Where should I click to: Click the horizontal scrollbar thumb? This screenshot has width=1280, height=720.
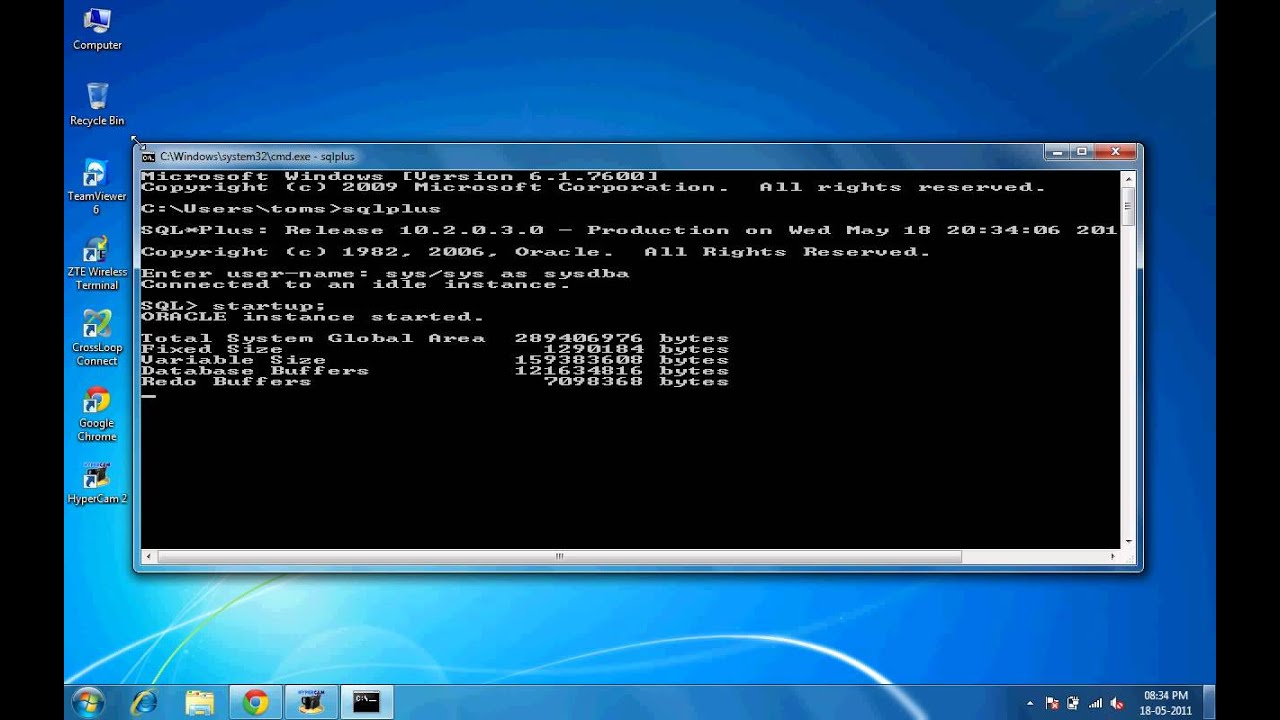559,556
